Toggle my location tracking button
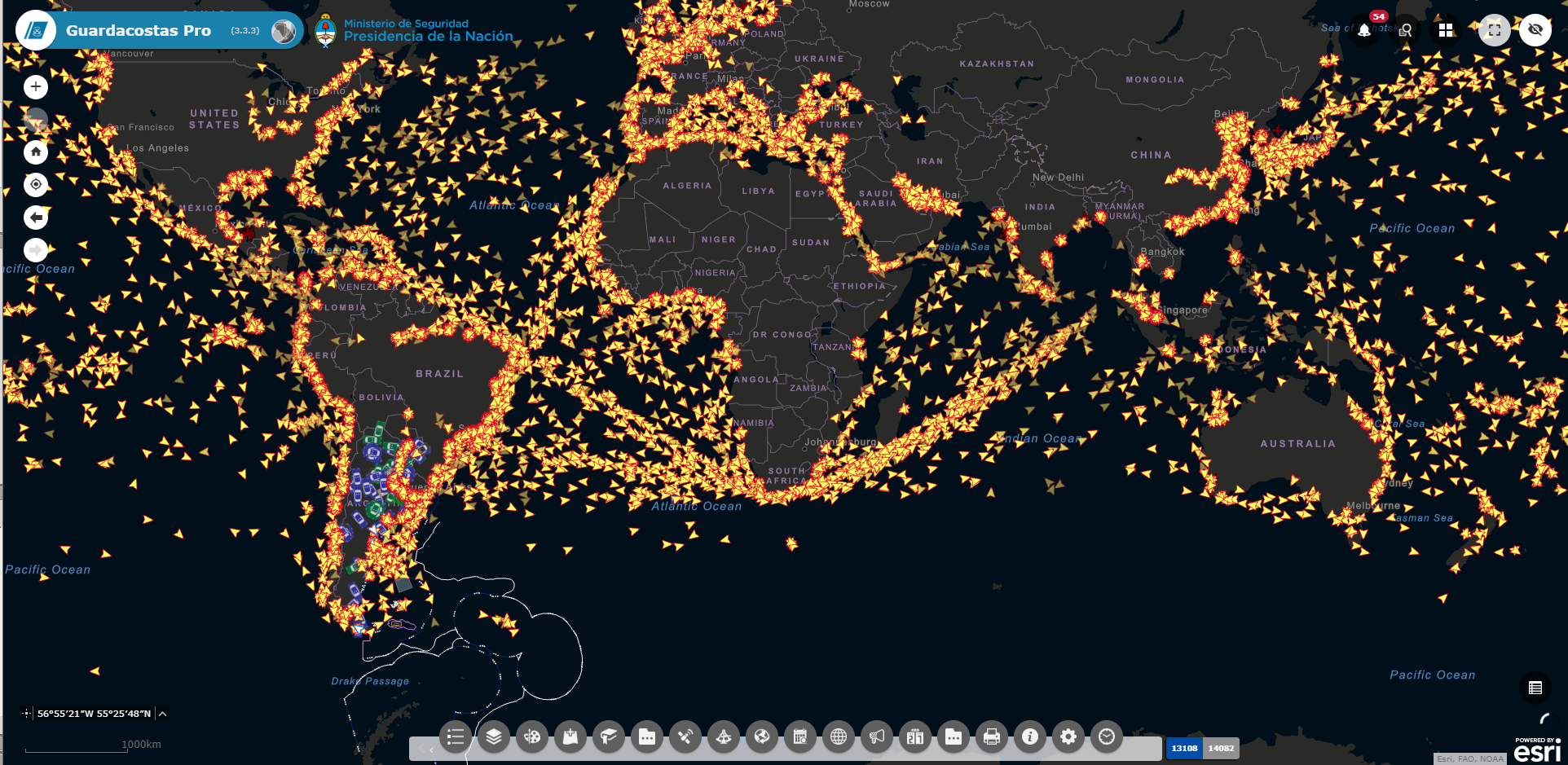1568x765 pixels. (36, 185)
